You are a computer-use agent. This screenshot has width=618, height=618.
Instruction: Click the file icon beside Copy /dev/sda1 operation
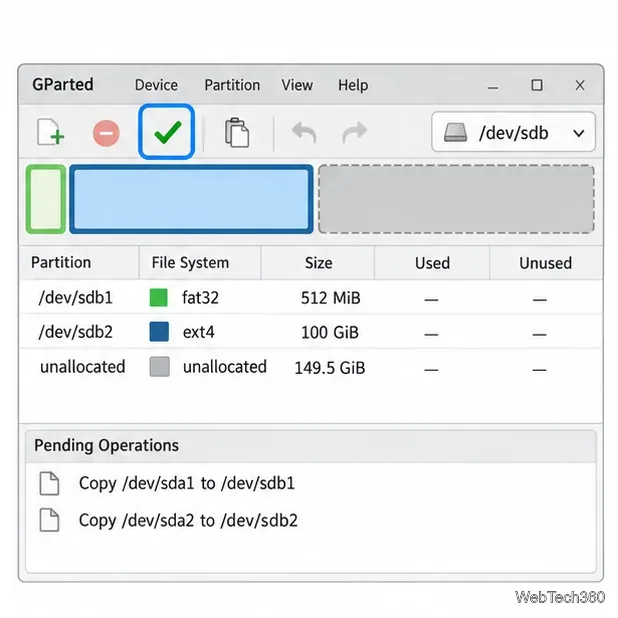click(50, 483)
